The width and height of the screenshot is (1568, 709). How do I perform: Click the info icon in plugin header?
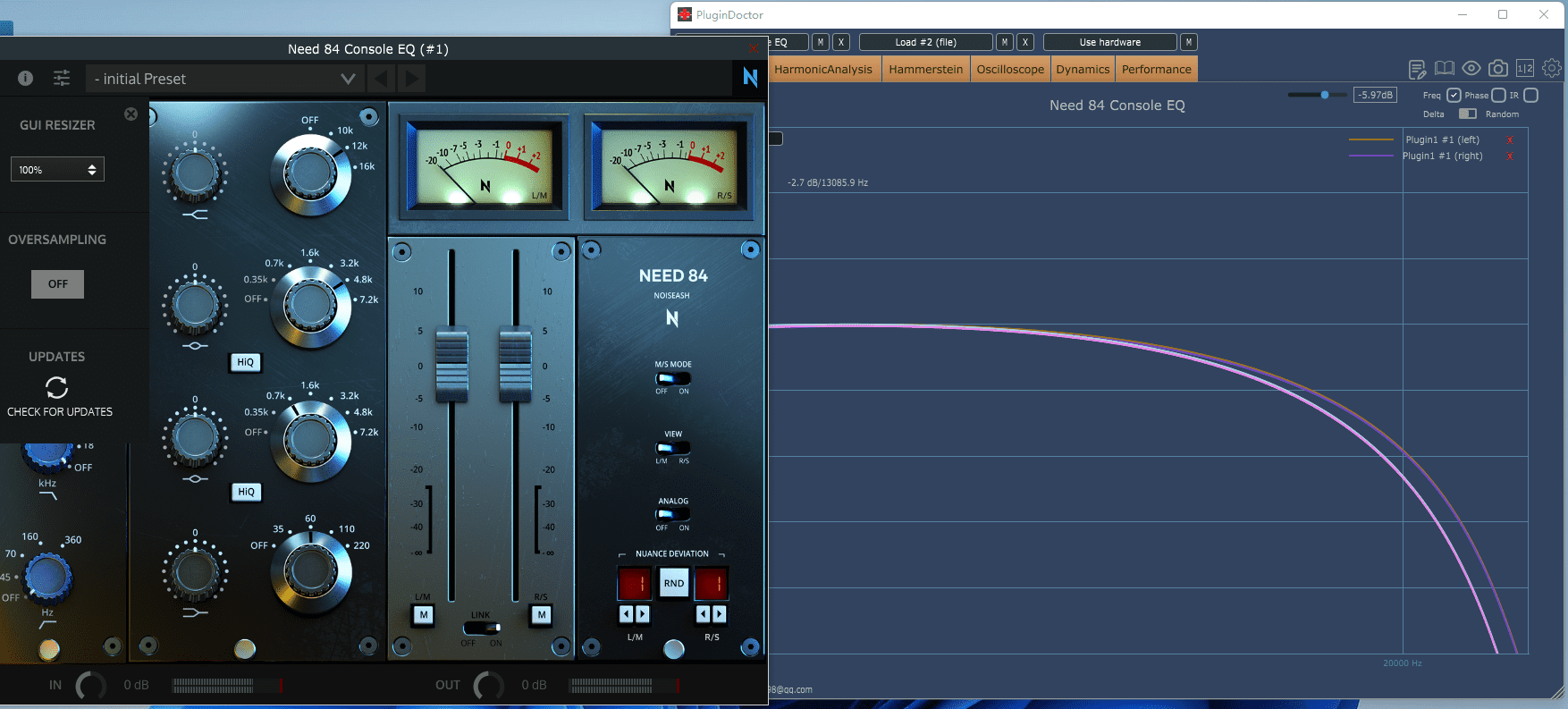click(x=26, y=79)
